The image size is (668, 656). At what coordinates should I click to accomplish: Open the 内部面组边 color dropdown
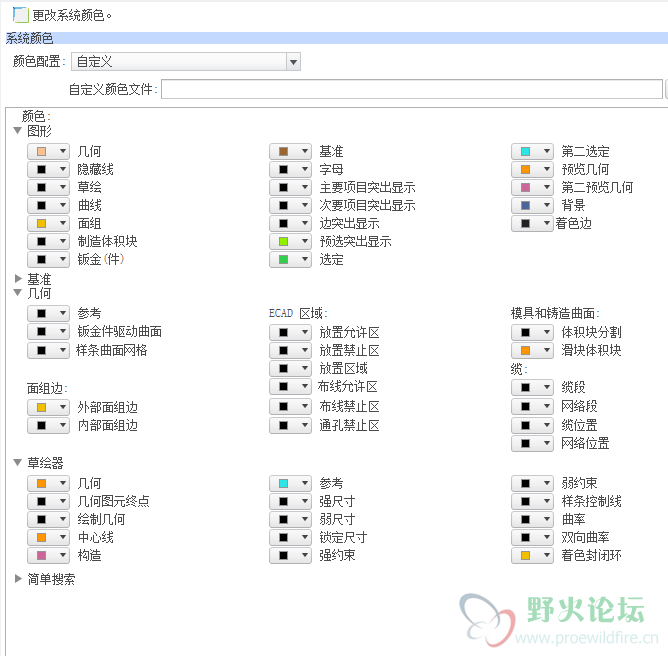click(x=49, y=426)
